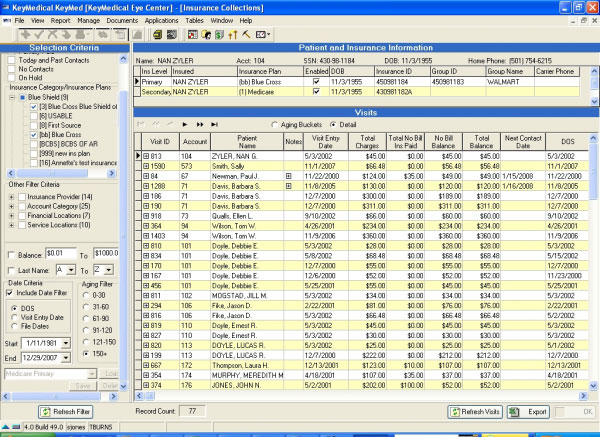Image resolution: width=600 pixels, height=437 pixels.
Task: Expand Service Locations (10) filter node
Action: pos(11,225)
